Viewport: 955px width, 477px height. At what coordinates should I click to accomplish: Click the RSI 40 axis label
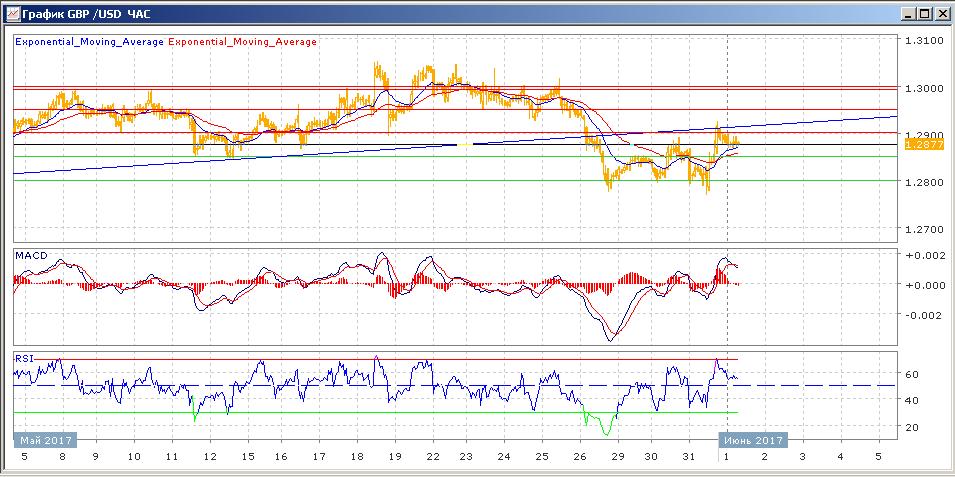(x=912, y=400)
